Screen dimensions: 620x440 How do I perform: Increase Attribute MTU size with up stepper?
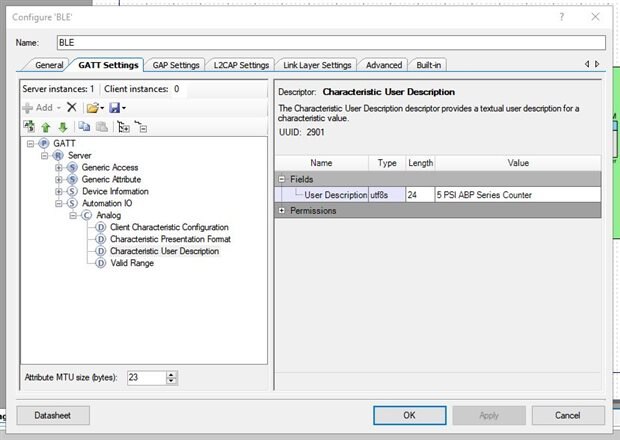pyautogui.click(x=172, y=373)
